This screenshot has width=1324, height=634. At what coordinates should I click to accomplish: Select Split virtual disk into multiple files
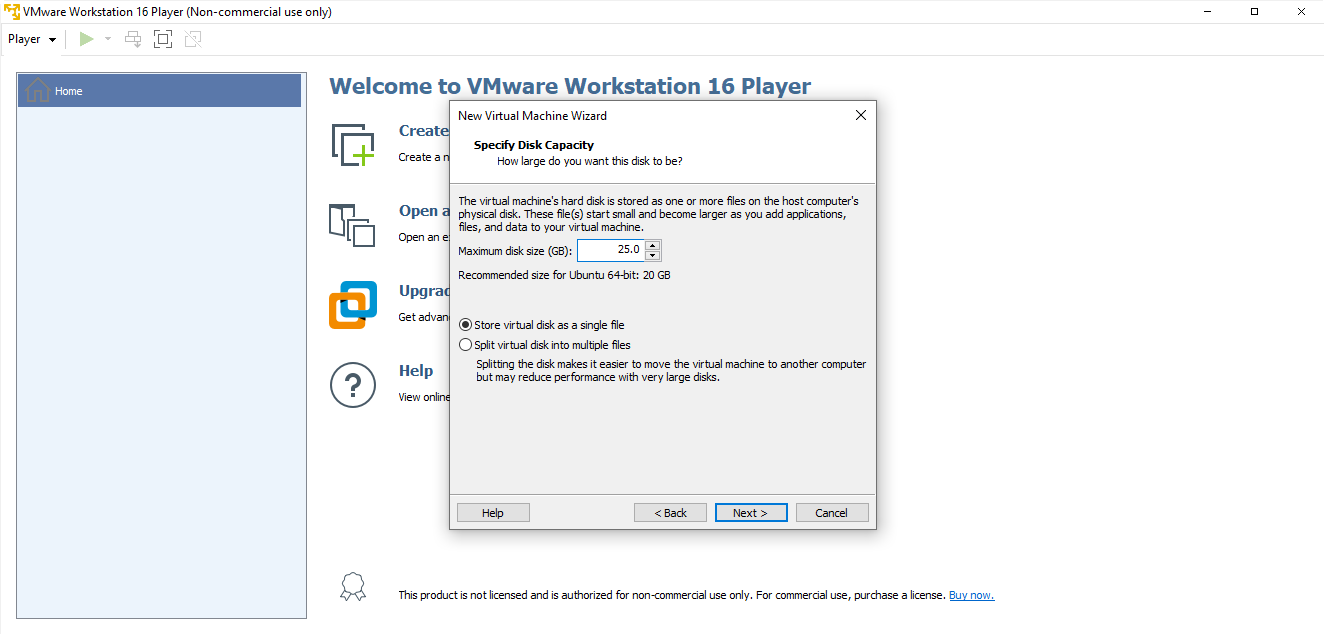pyautogui.click(x=545, y=345)
